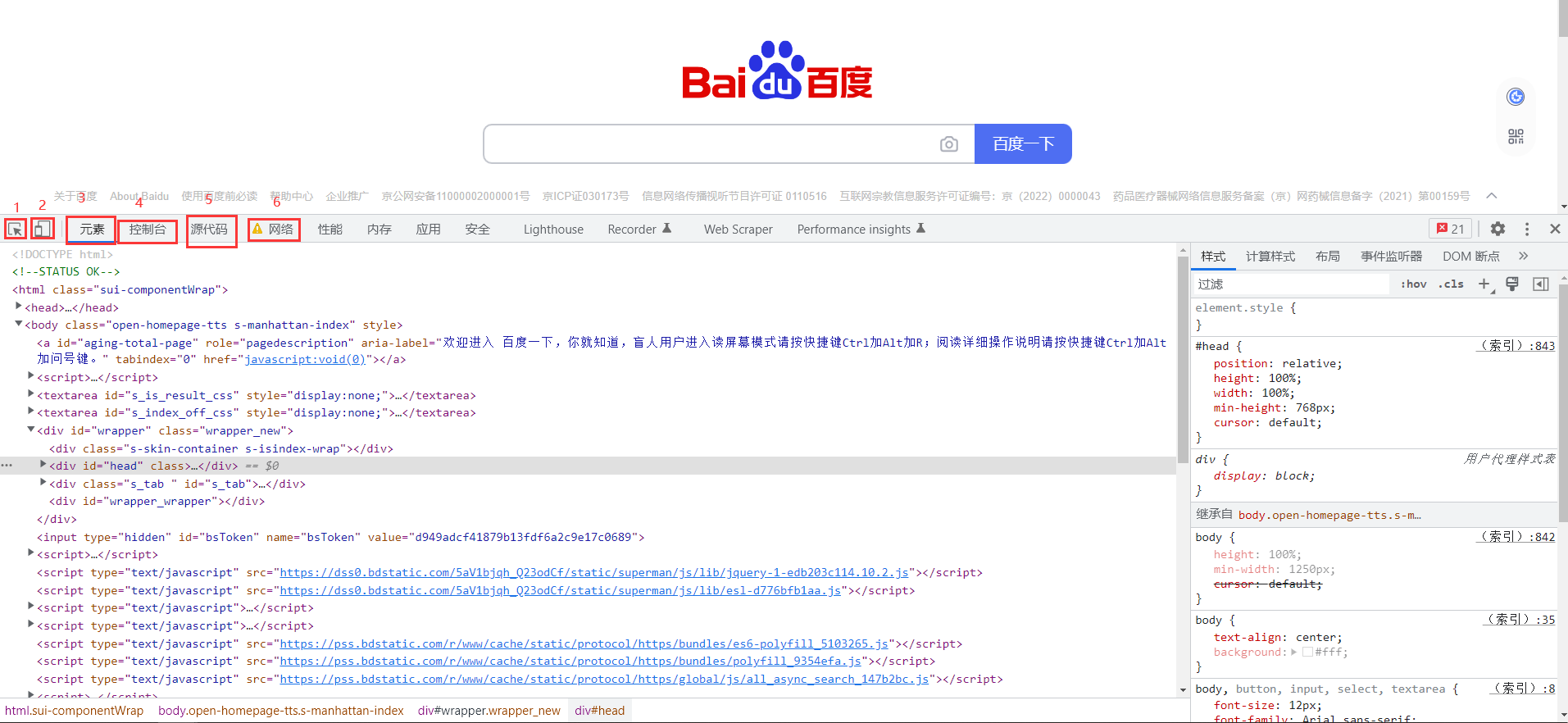Select the html.sui-componentWrap breadcrumb

pyautogui.click(x=74, y=711)
